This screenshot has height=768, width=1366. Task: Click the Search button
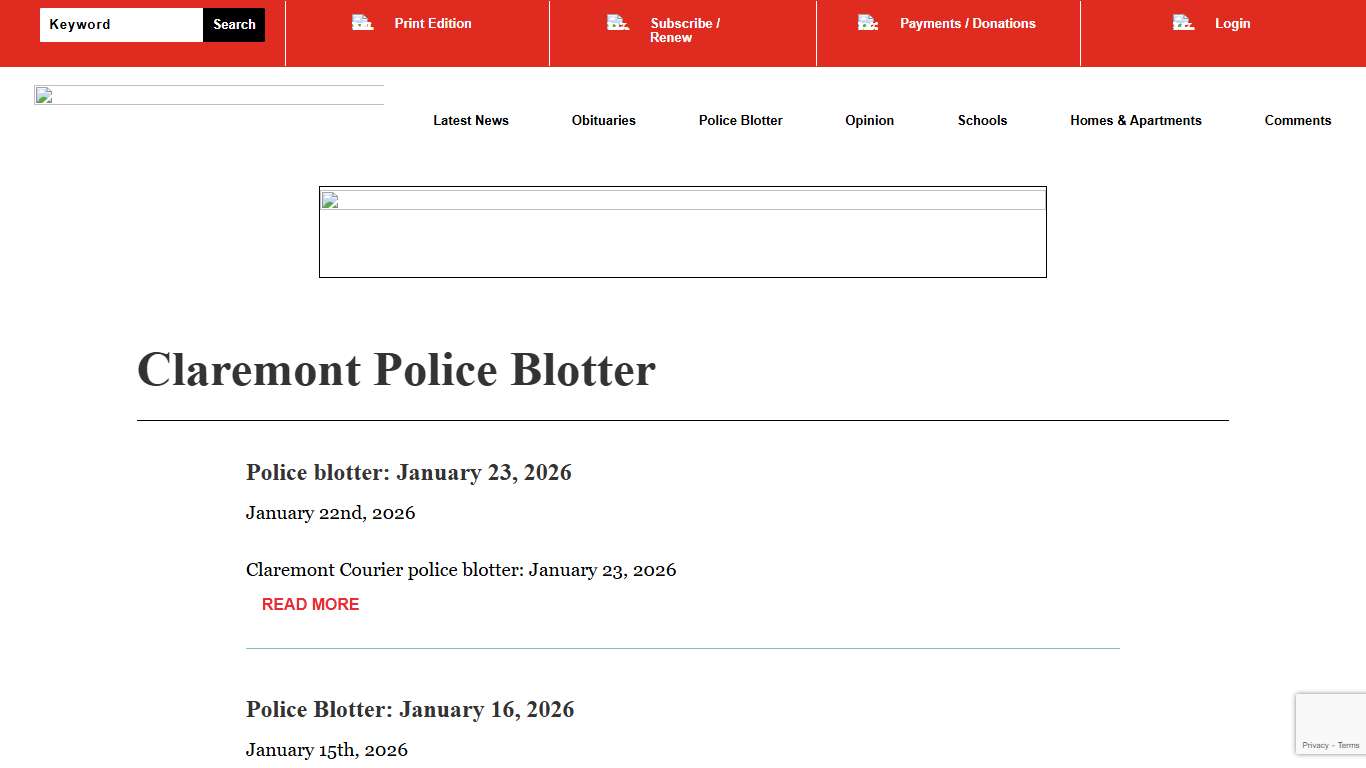click(x=233, y=24)
